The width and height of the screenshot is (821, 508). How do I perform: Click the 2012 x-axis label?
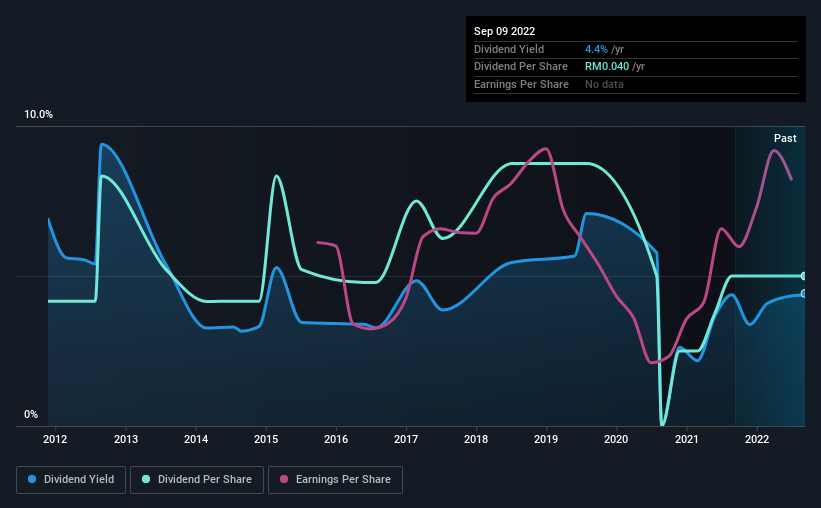point(55,439)
